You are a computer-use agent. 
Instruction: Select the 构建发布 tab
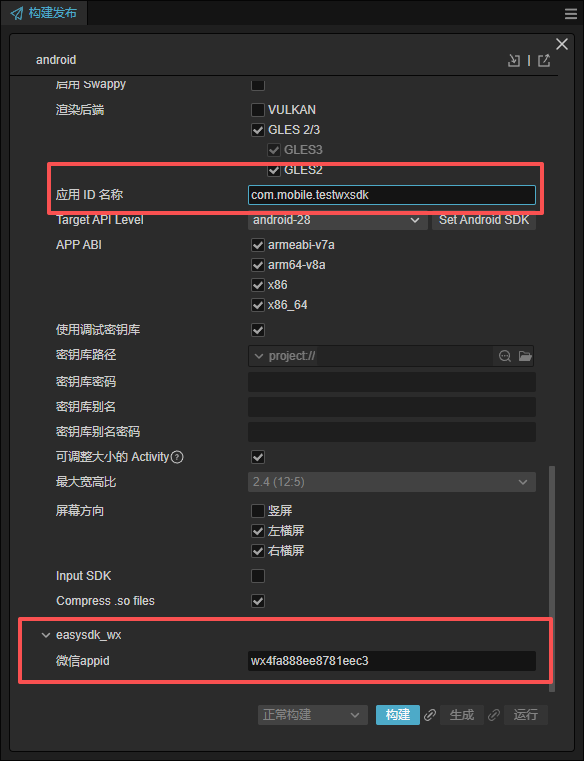point(44,13)
